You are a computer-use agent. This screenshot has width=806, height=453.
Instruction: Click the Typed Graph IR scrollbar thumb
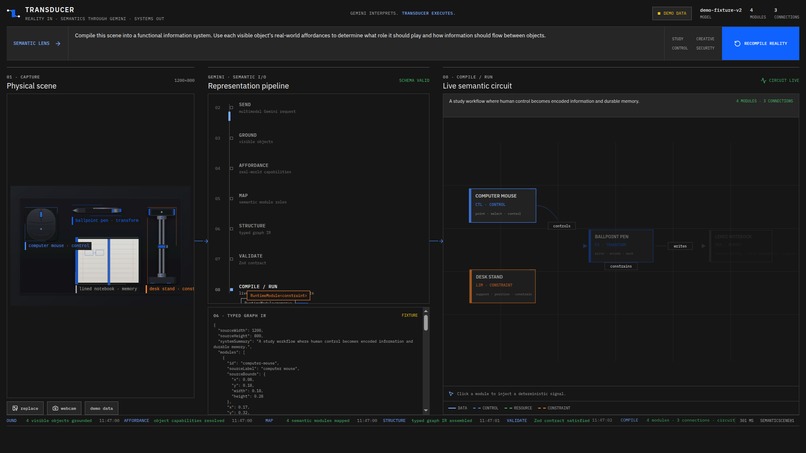click(x=426, y=322)
